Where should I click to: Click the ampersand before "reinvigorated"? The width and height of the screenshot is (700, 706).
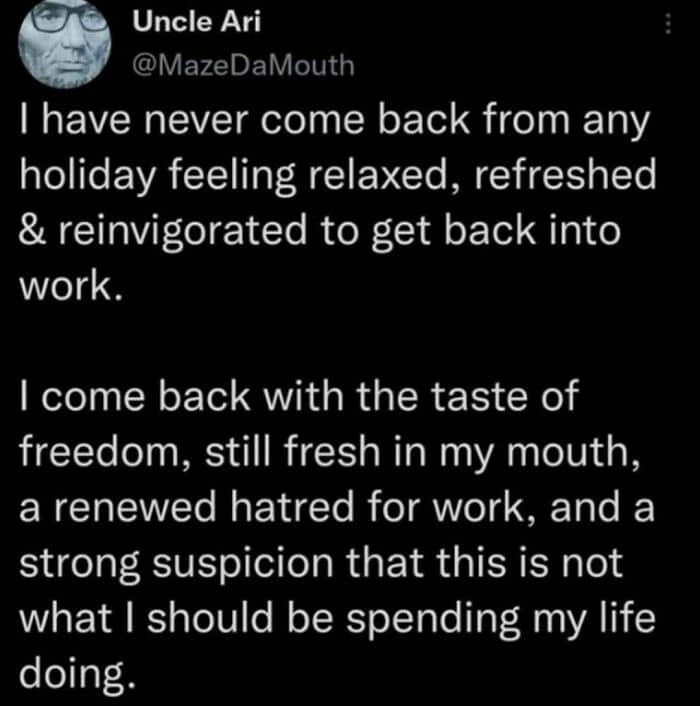click(36, 231)
